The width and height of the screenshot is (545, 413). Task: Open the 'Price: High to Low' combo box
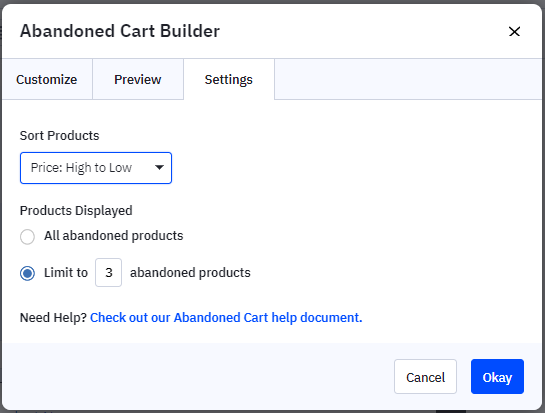tap(96, 168)
